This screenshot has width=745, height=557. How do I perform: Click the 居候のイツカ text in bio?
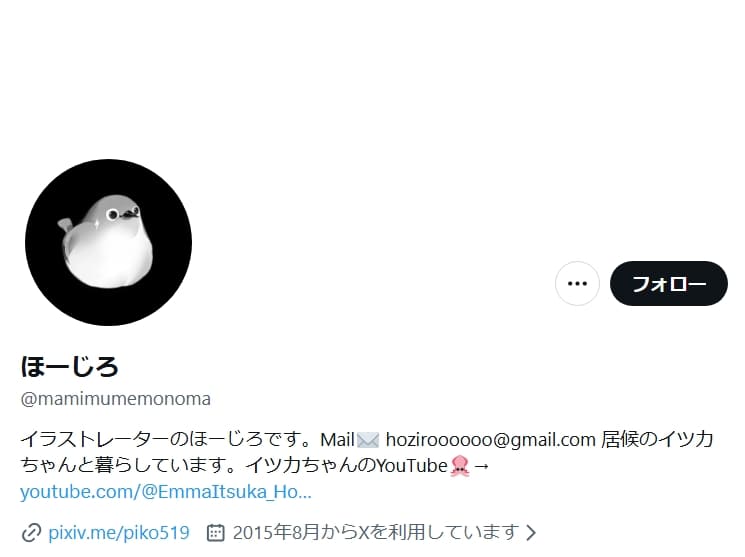(657, 439)
